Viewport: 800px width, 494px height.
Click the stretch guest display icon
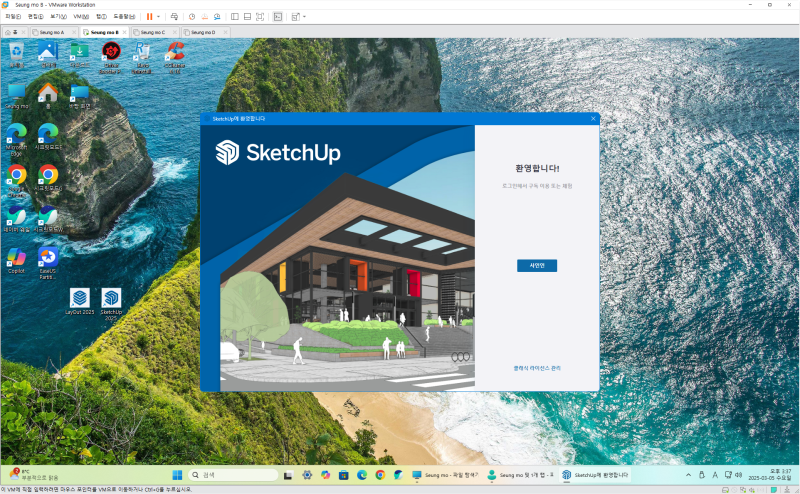pyautogui.click(x=295, y=17)
